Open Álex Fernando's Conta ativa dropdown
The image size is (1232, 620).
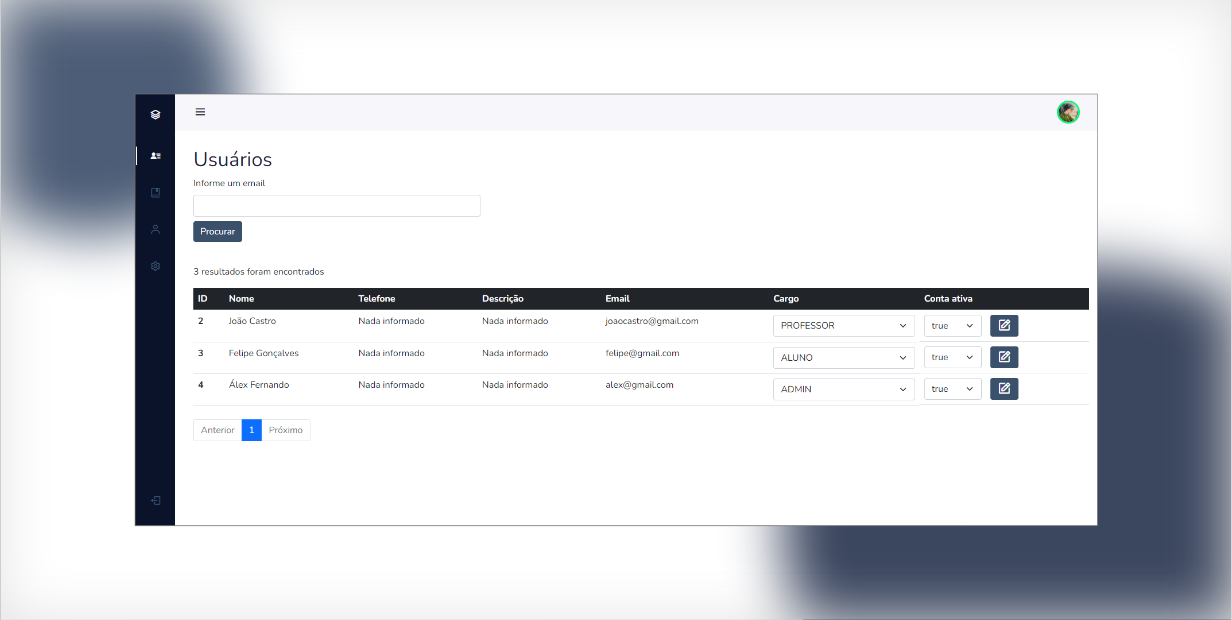click(x=953, y=389)
